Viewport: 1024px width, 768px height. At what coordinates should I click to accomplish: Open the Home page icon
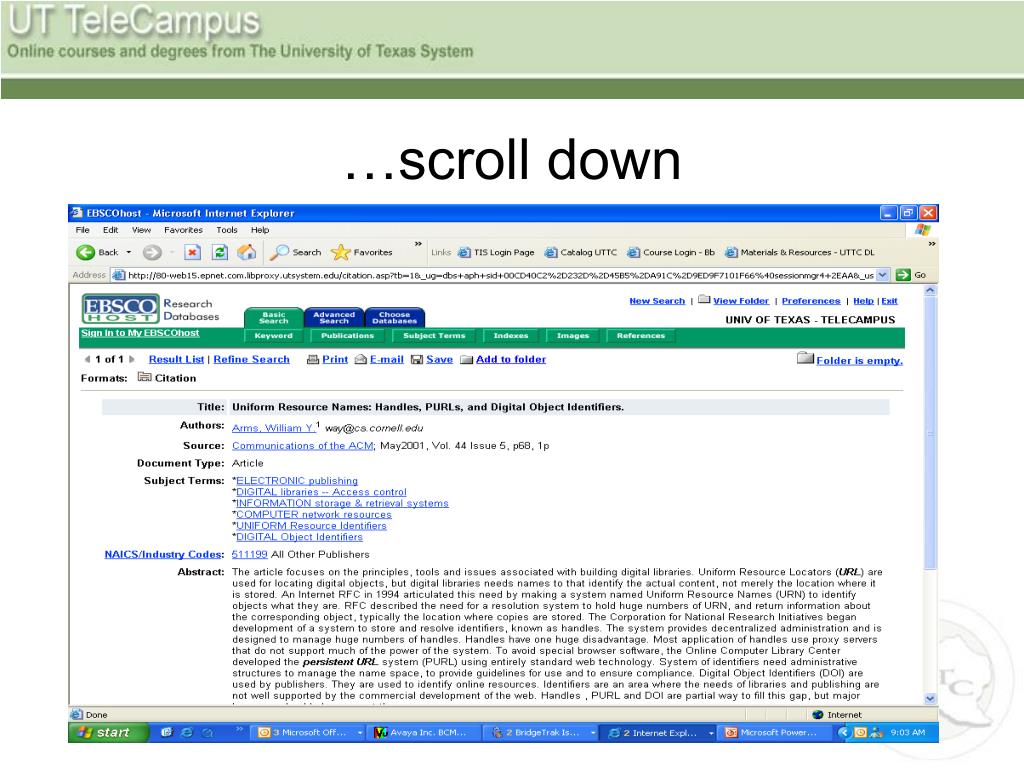pos(247,252)
